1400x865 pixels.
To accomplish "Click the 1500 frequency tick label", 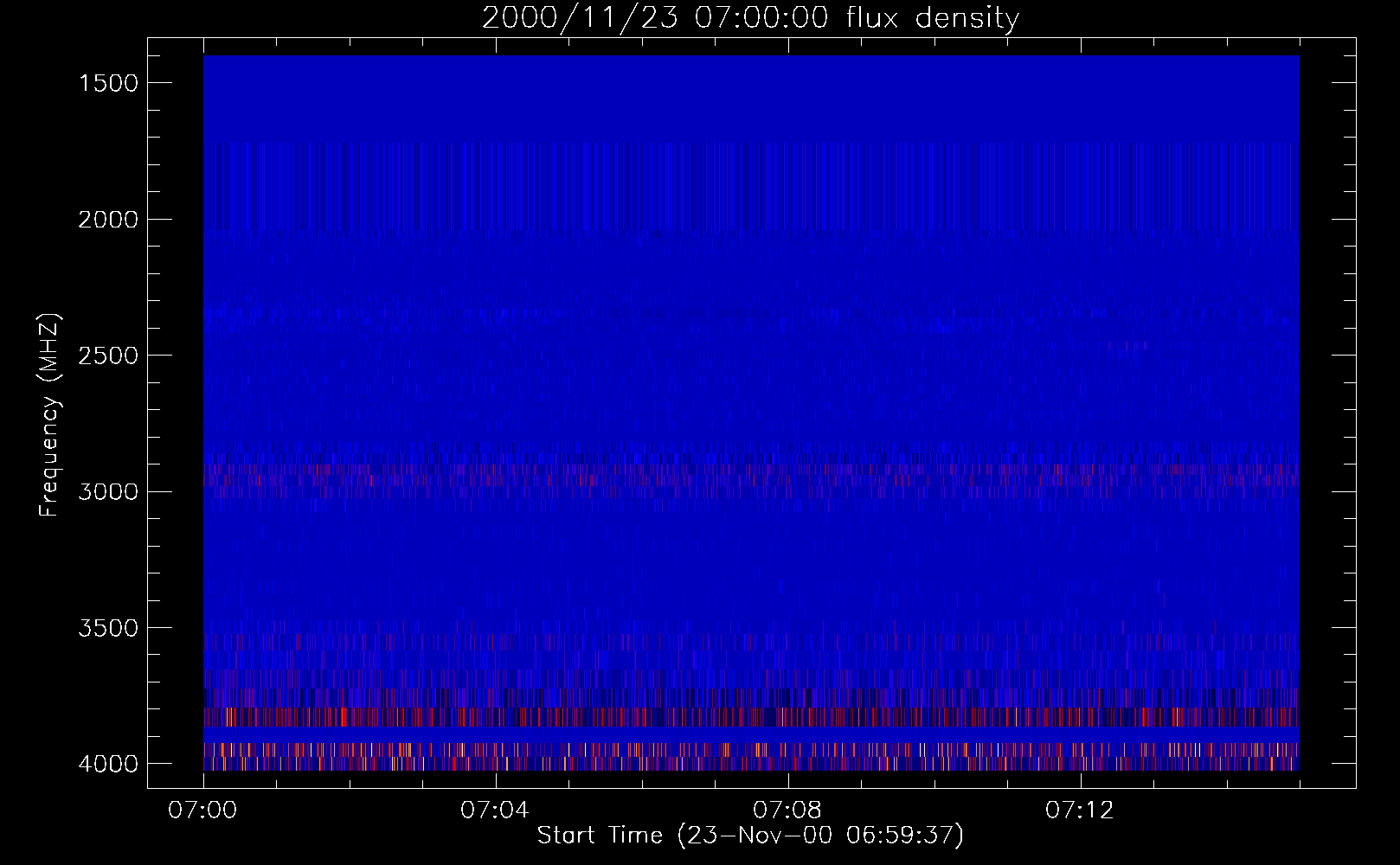I will point(108,83).
